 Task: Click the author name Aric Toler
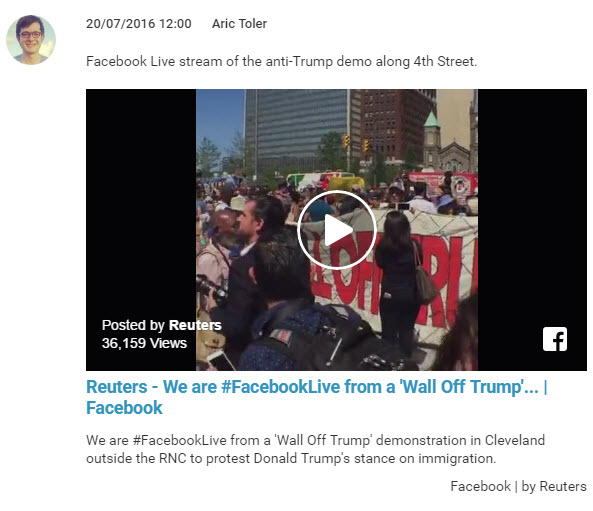[239, 23]
